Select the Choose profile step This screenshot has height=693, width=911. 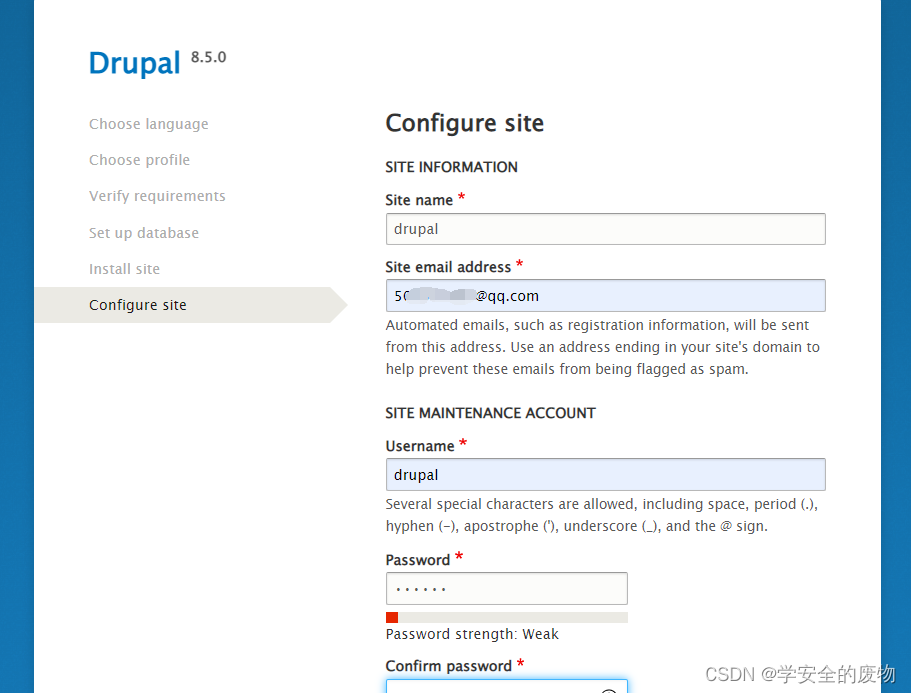click(139, 159)
